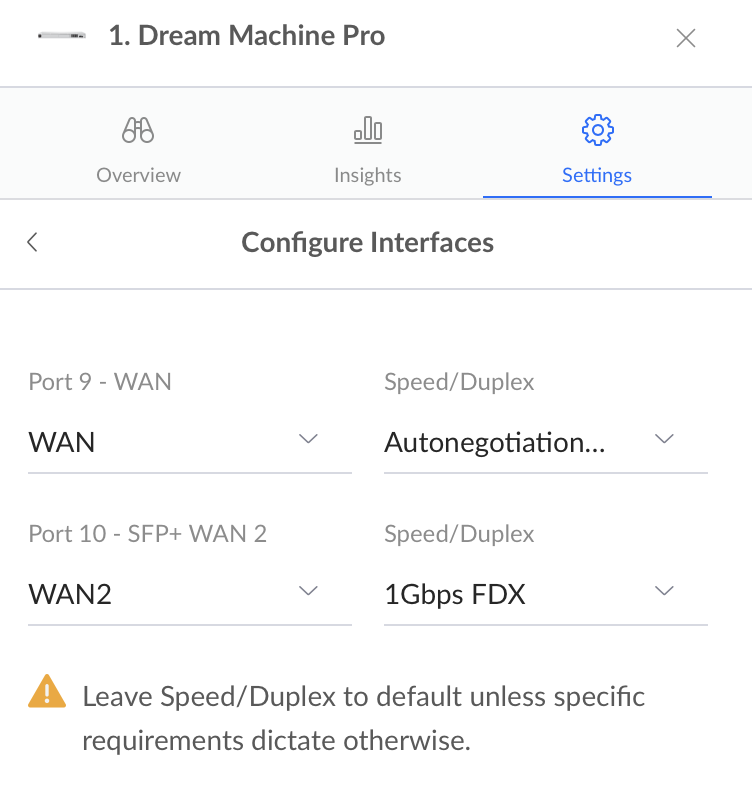Select the Settings tab label

click(597, 175)
